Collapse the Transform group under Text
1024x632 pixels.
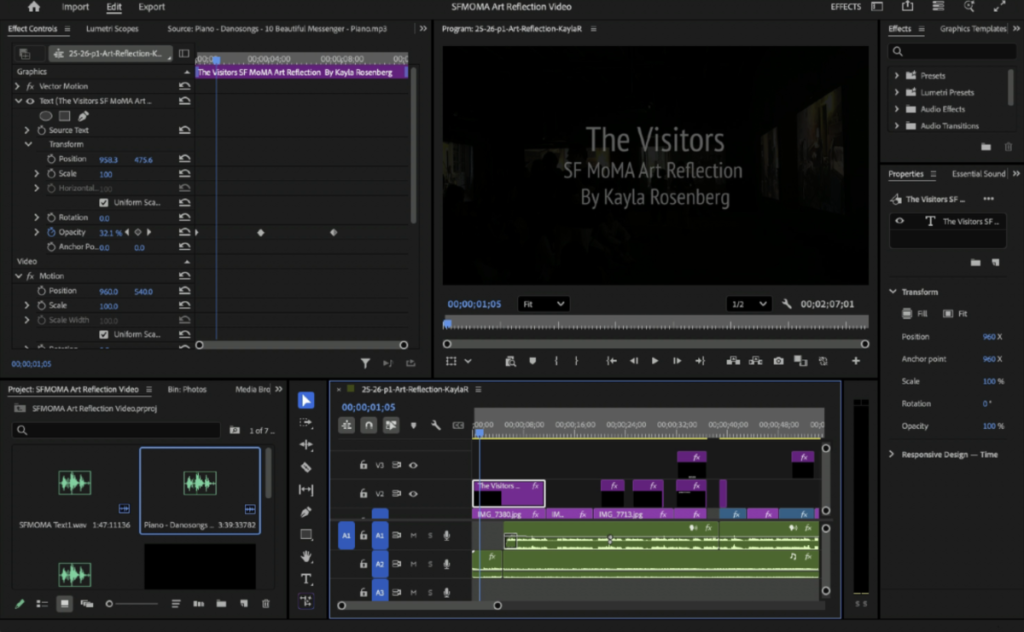tap(28, 144)
